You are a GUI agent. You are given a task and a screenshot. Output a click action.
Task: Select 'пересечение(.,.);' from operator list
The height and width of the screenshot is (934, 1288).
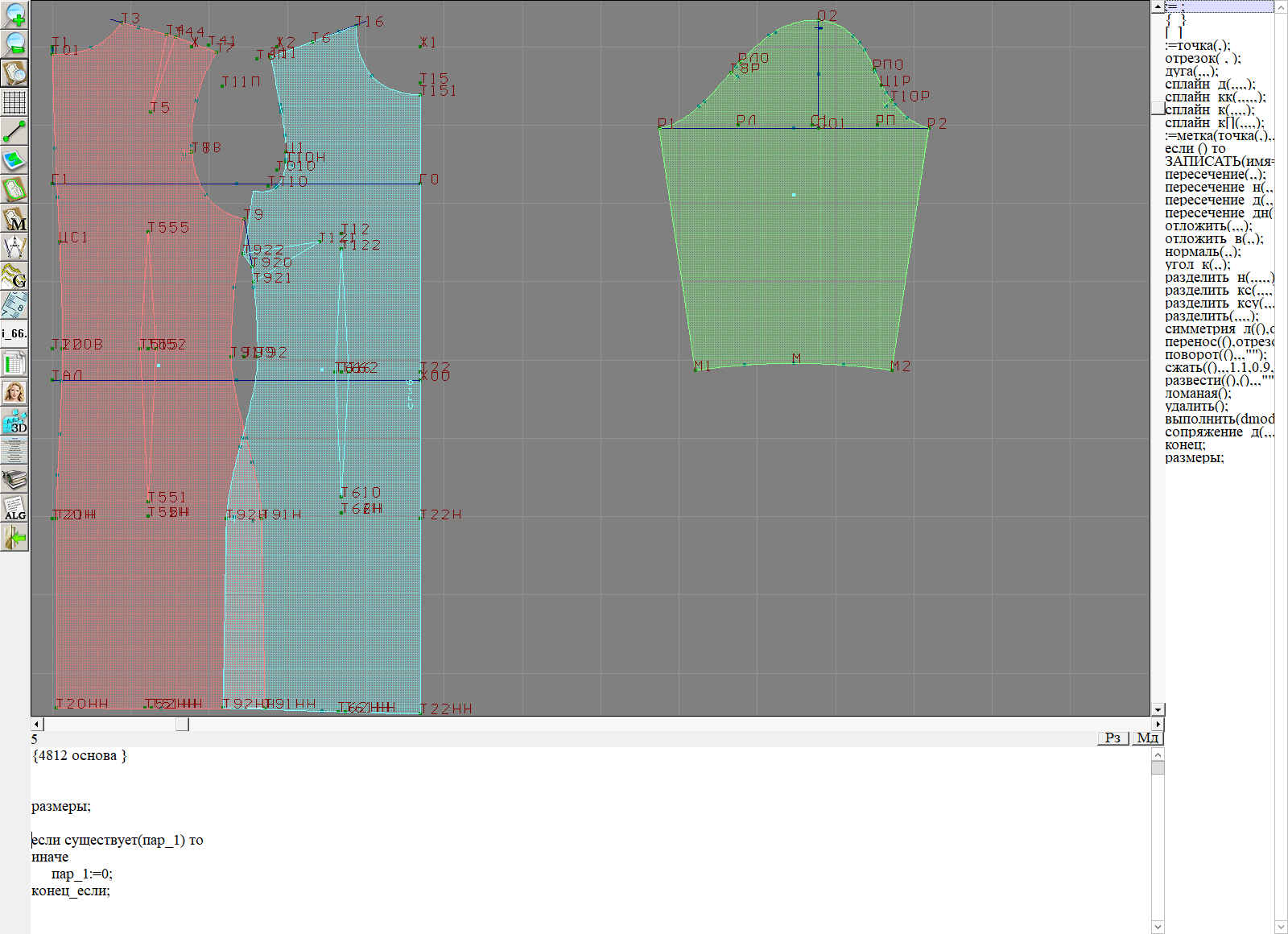1215,175
